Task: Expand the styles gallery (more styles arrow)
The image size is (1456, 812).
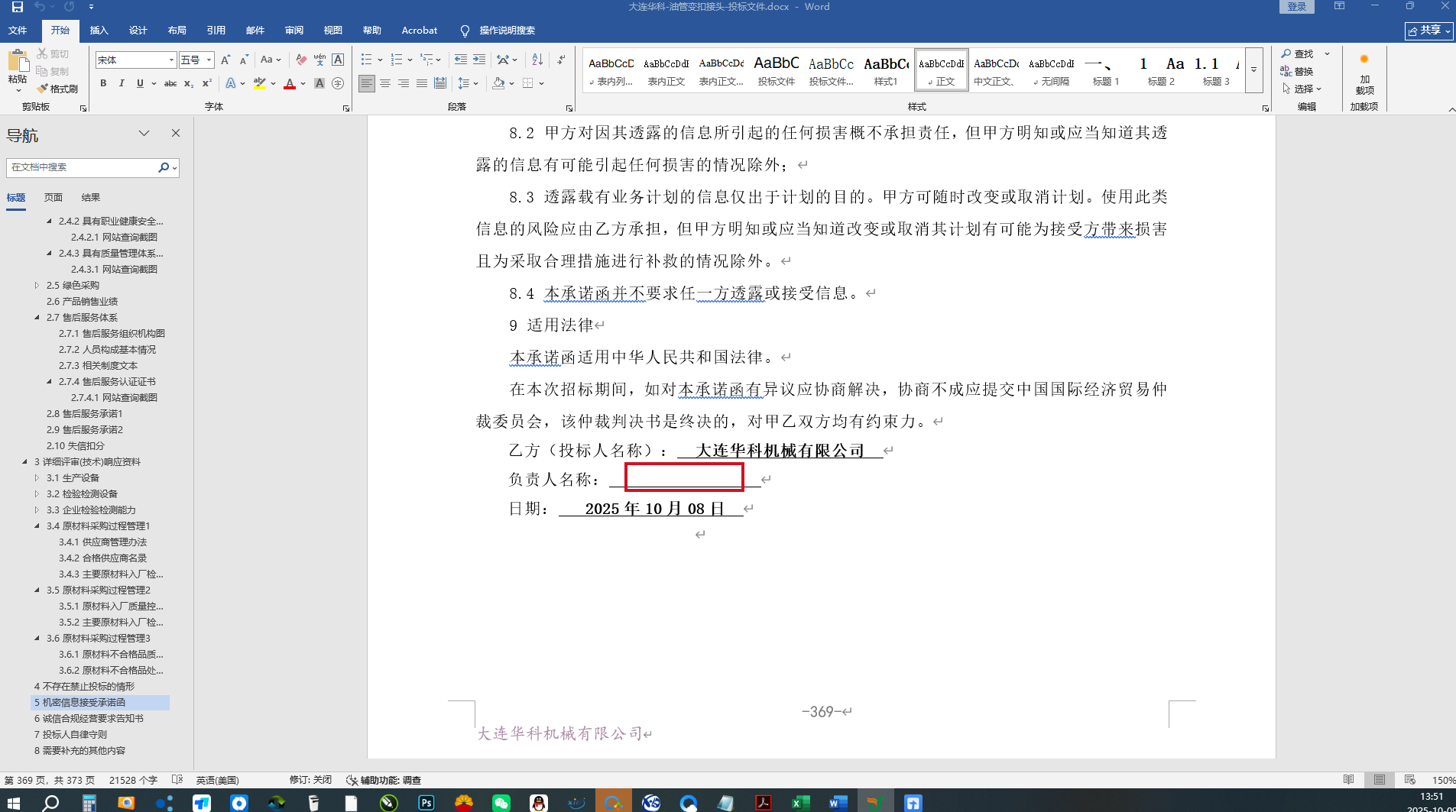Action: tap(1253, 70)
